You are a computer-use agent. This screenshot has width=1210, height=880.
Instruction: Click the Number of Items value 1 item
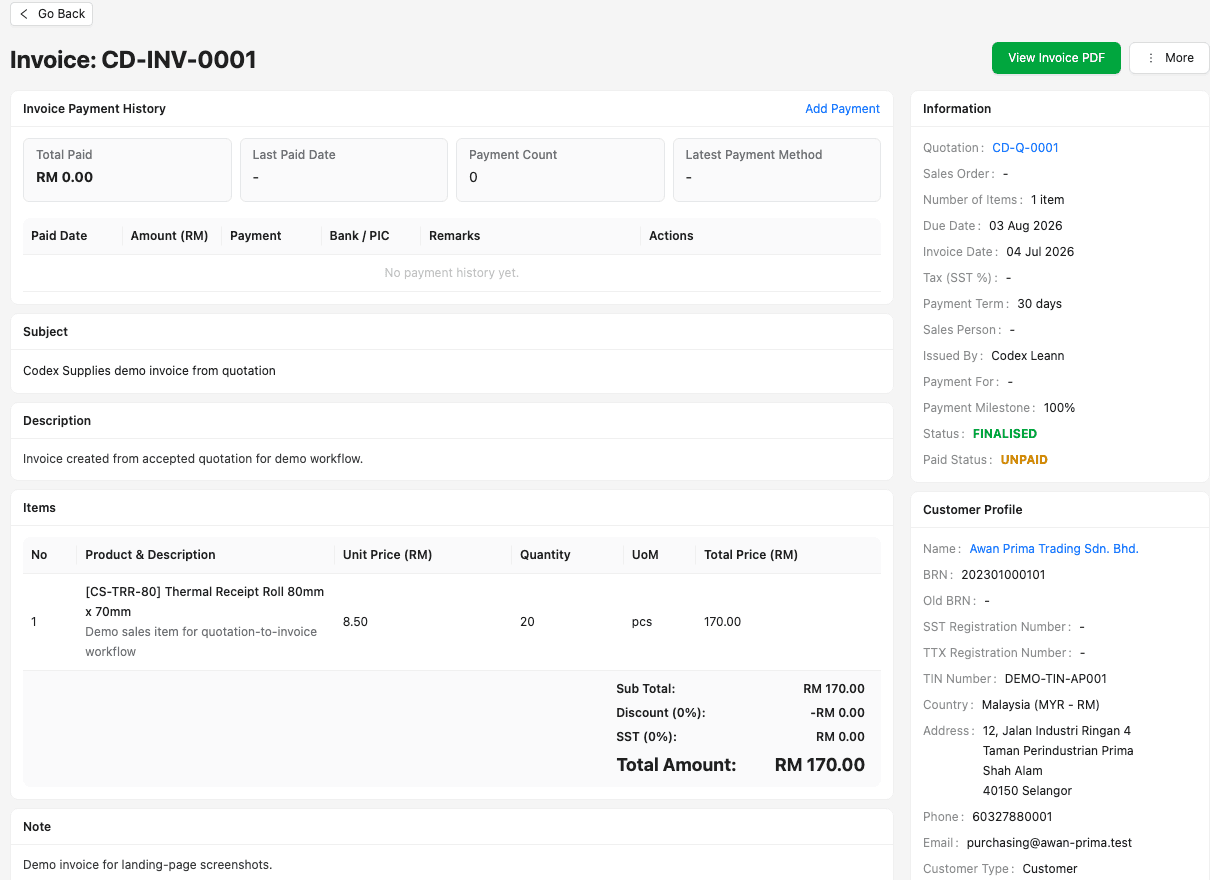click(x=1048, y=200)
